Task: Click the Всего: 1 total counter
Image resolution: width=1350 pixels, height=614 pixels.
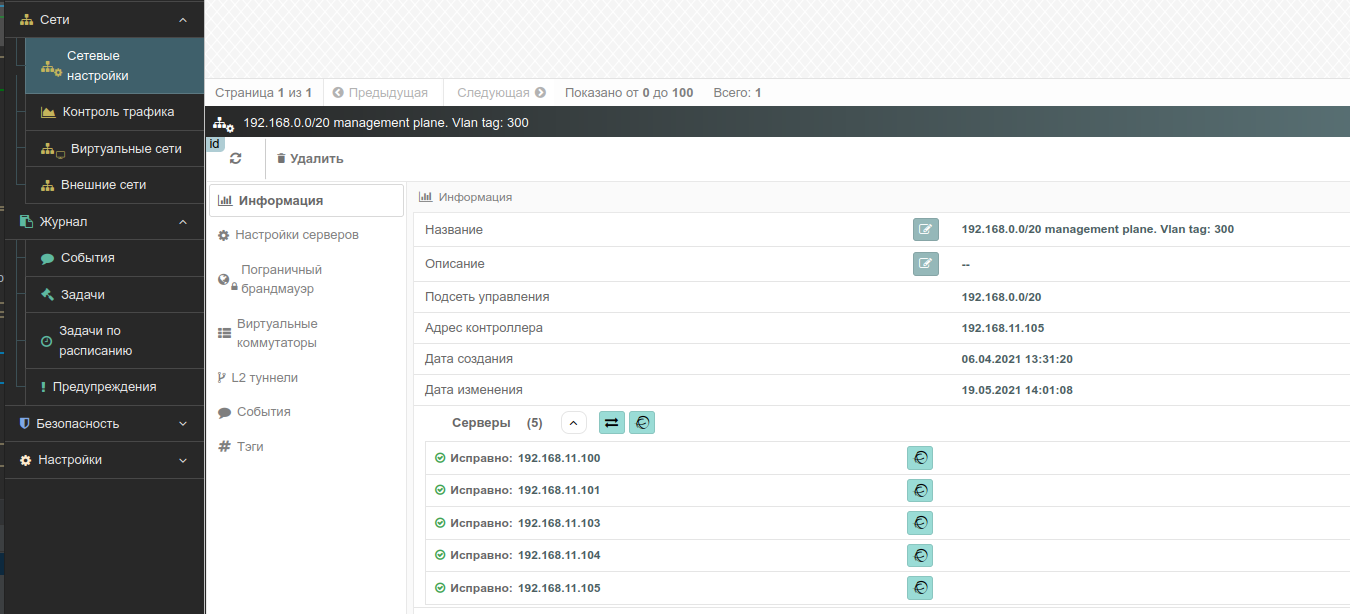Action: click(737, 92)
